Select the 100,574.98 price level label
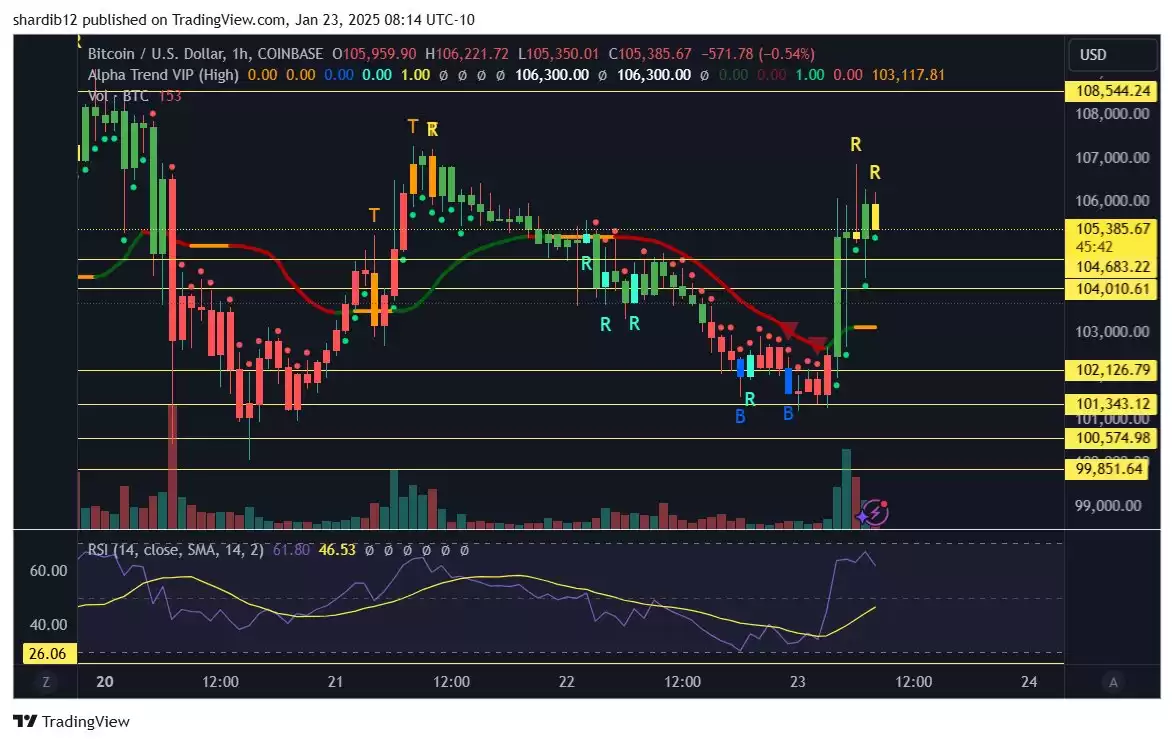The image size is (1174, 743). pyautogui.click(x=1113, y=438)
